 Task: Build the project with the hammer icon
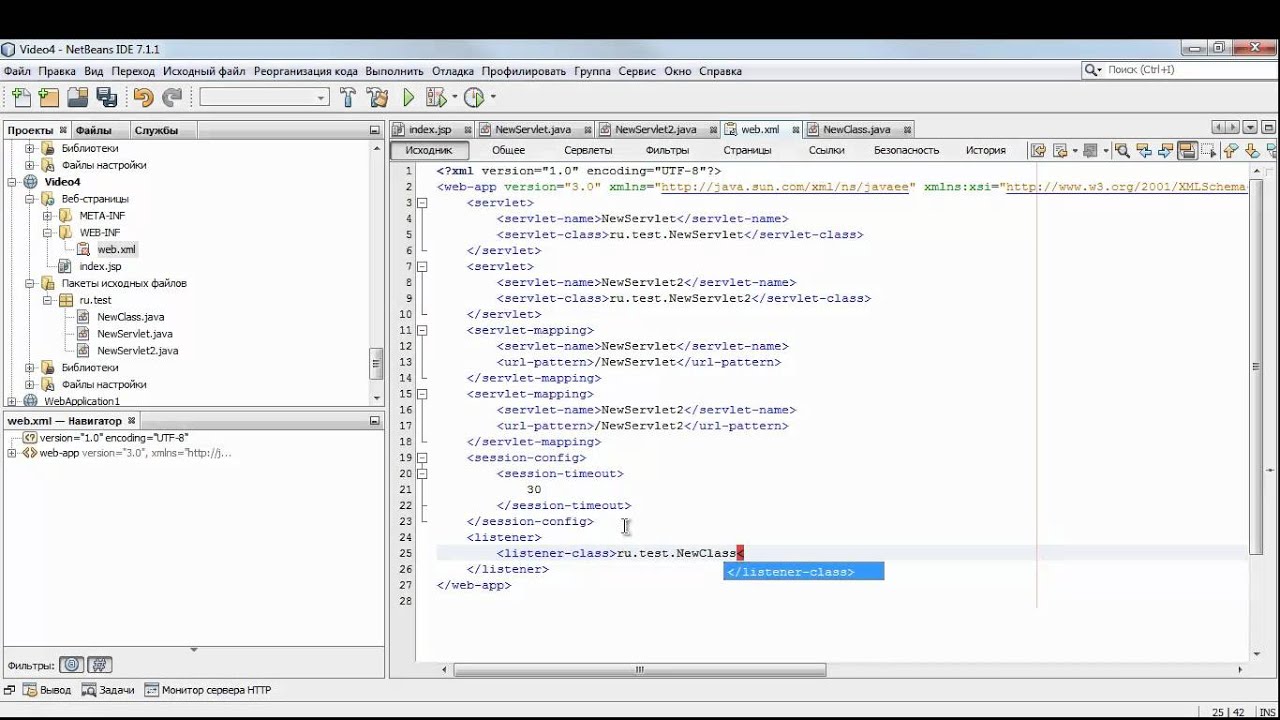348,97
